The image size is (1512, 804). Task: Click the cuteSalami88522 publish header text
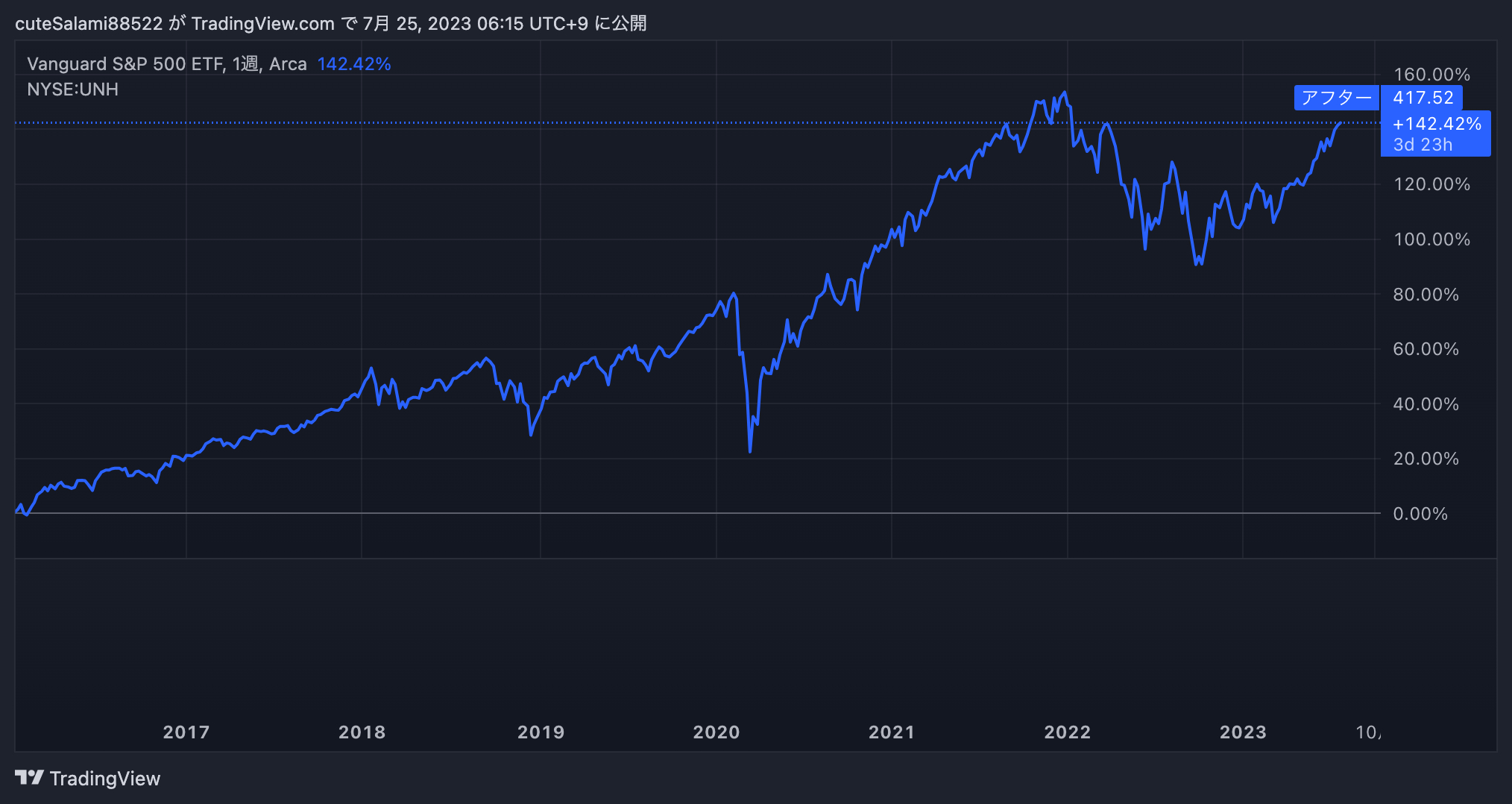point(331,24)
